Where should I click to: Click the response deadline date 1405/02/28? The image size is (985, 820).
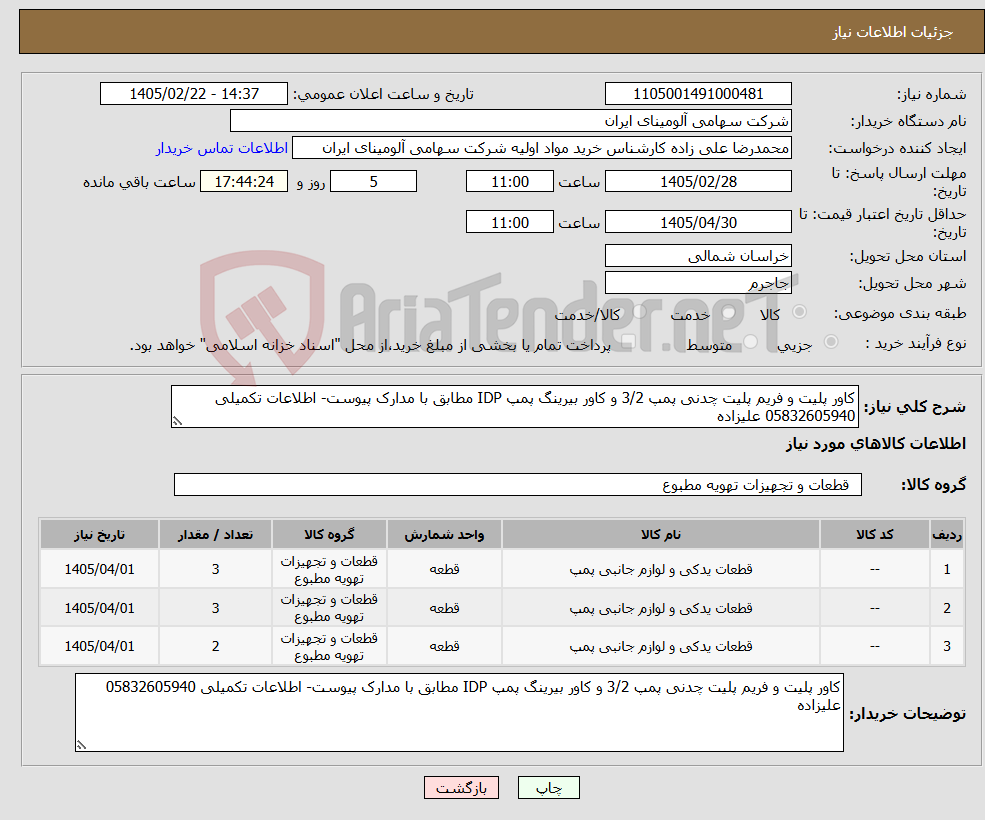[x=698, y=182]
